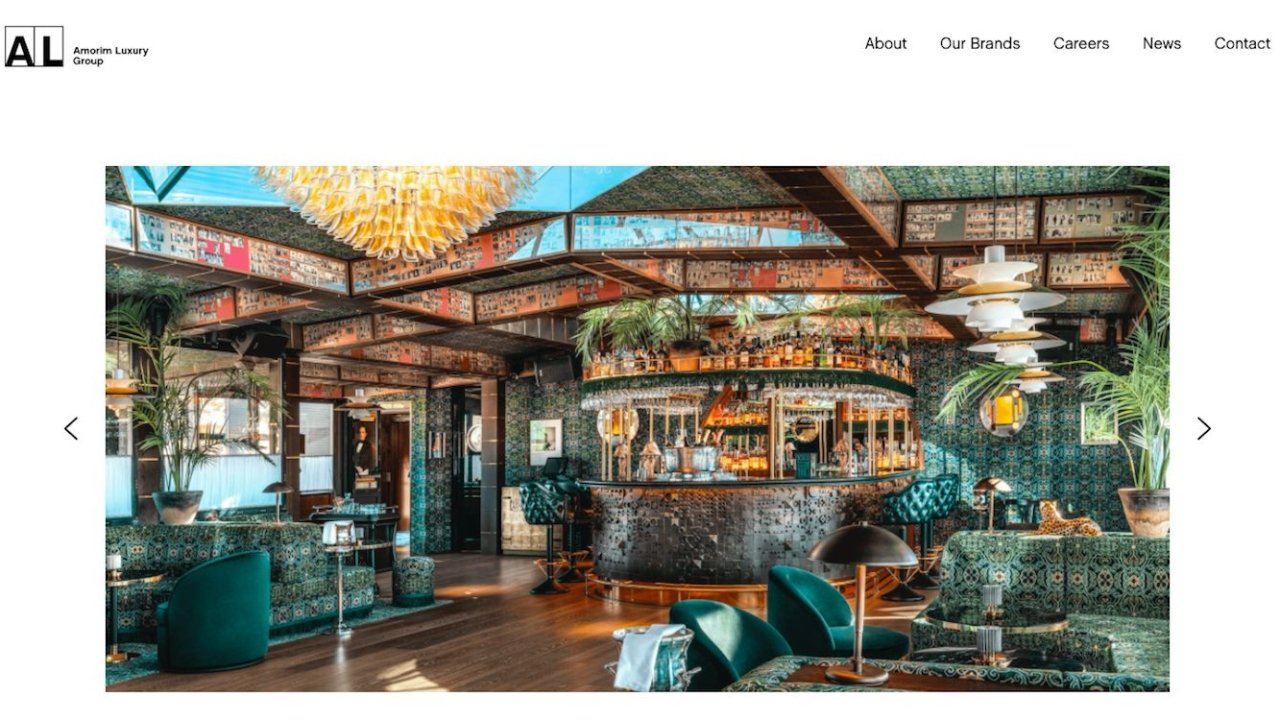Show the previous slide with left arrow
This screenshot has height=720, width=1280.
click(71, 428)
